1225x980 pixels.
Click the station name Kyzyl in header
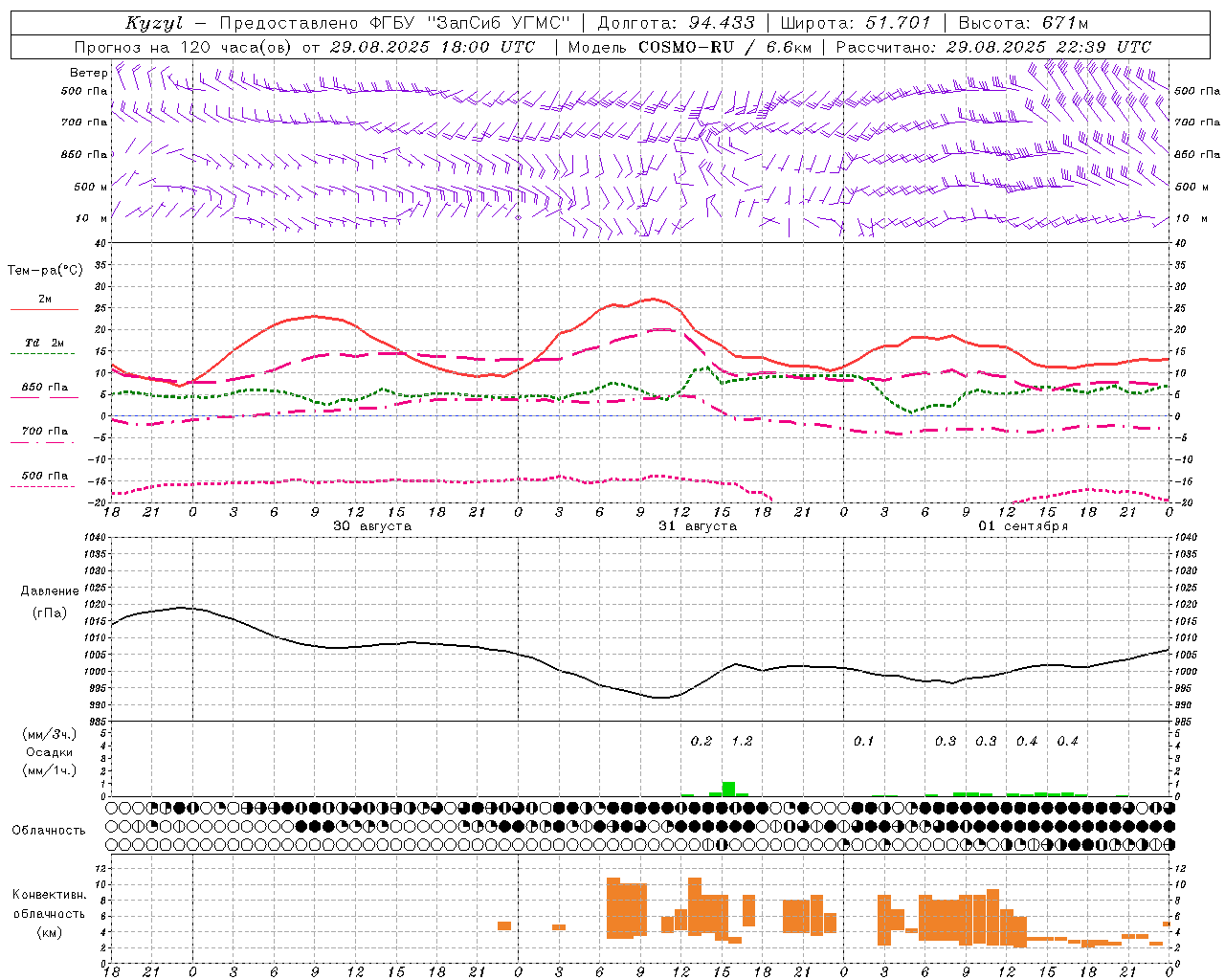154,23
